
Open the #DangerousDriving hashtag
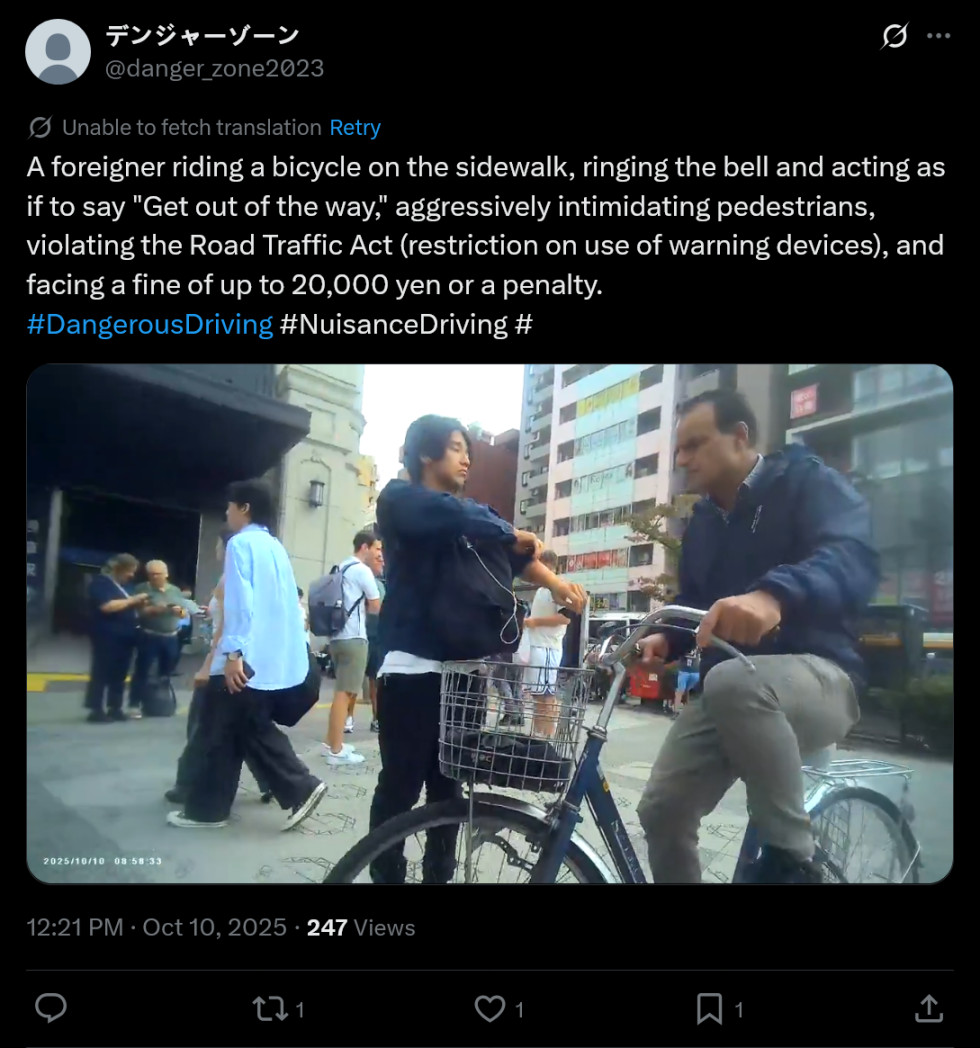click(x=150, y=324)
